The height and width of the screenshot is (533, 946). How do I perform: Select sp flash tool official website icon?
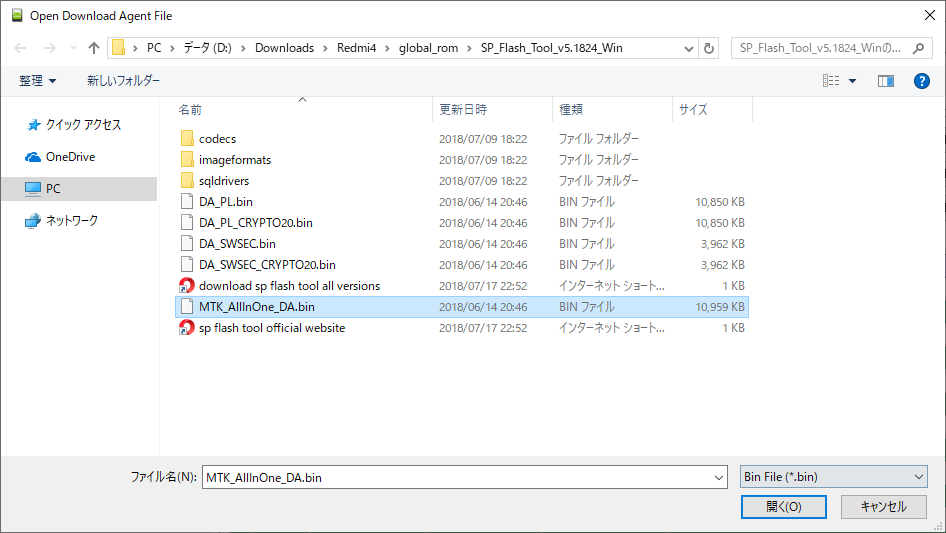(187, 328)
